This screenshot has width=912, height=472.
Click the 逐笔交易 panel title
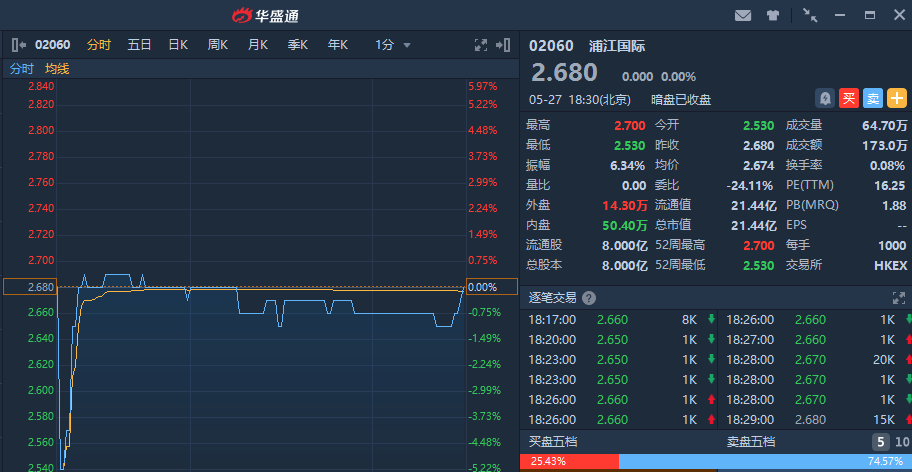pyautogui.click(x=553, y=299)
